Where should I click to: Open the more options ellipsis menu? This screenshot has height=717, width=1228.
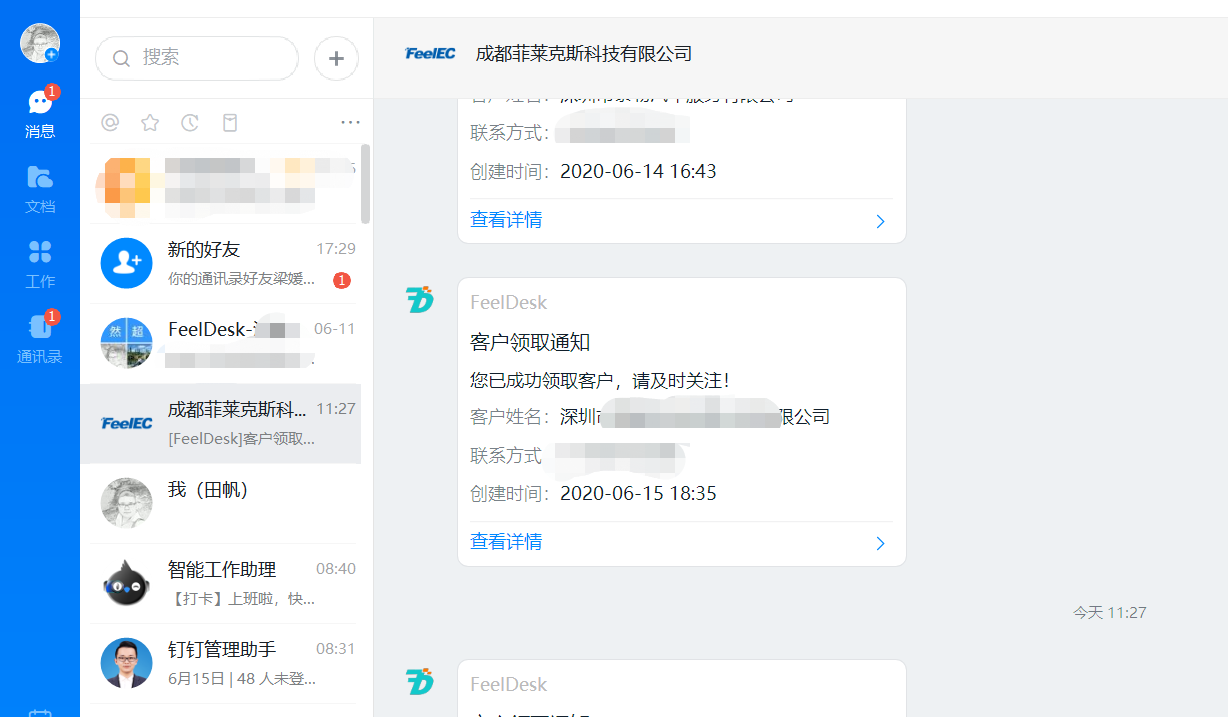coord(350,122)
